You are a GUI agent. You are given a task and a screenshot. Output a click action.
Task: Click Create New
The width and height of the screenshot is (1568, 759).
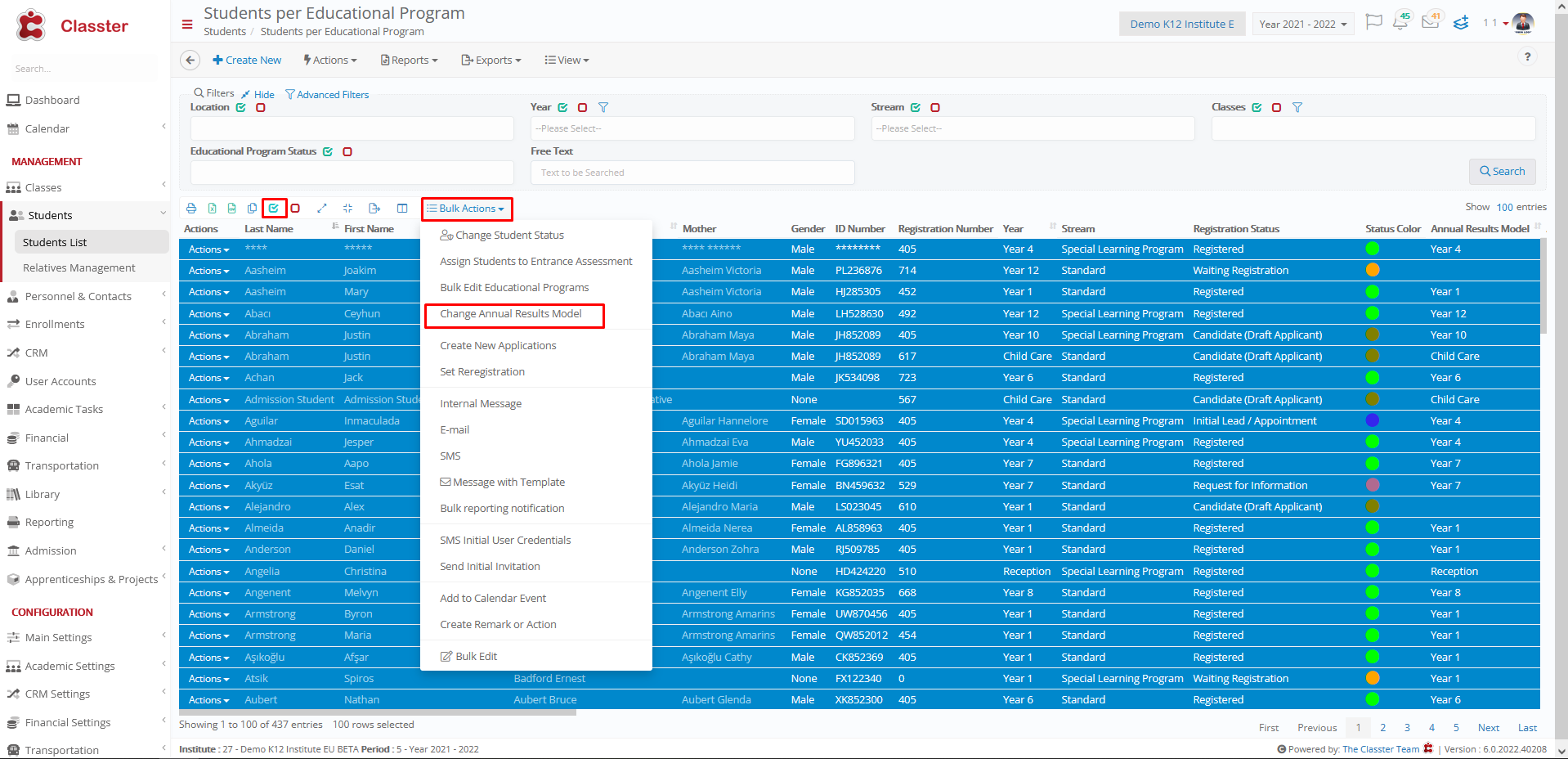[x=247, y=60]
